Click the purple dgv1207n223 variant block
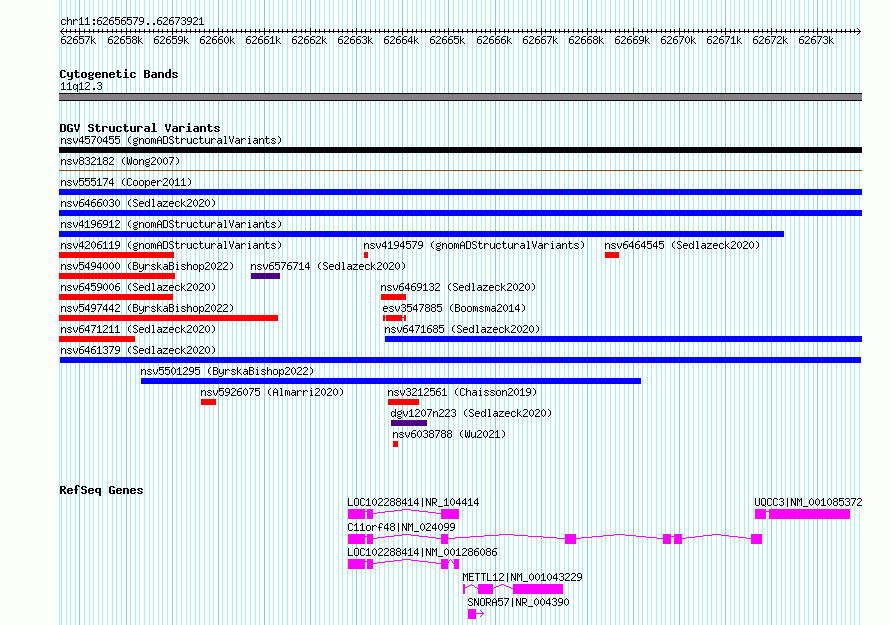This screenshot has height=625, width=890. click(409, 423)
